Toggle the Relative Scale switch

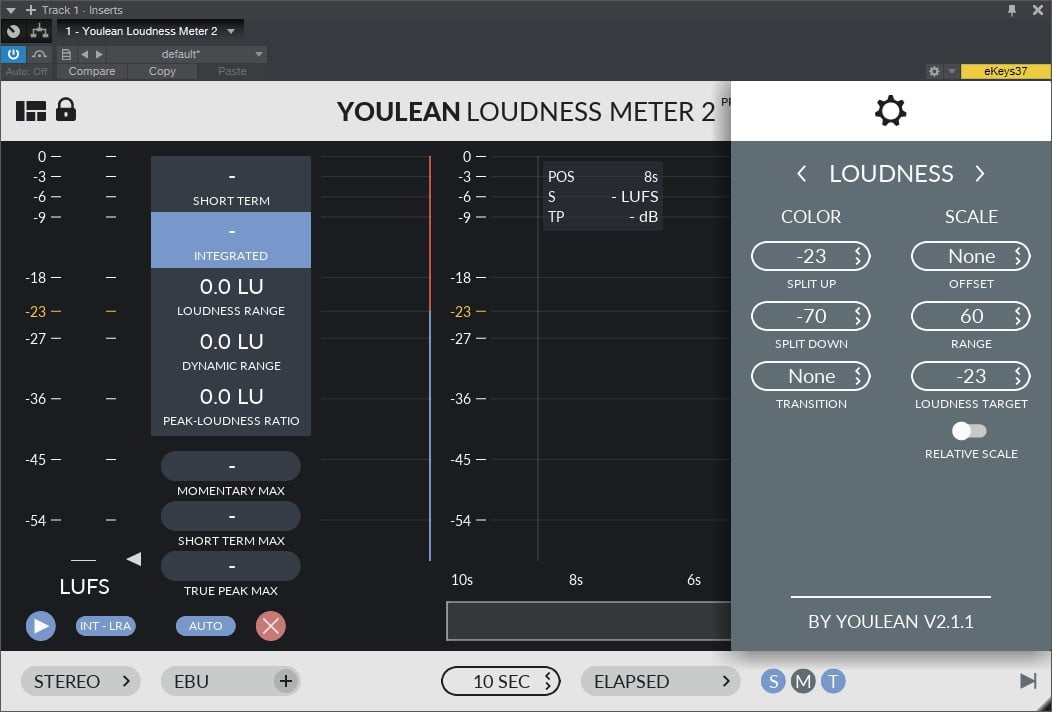tap(969, 431)
